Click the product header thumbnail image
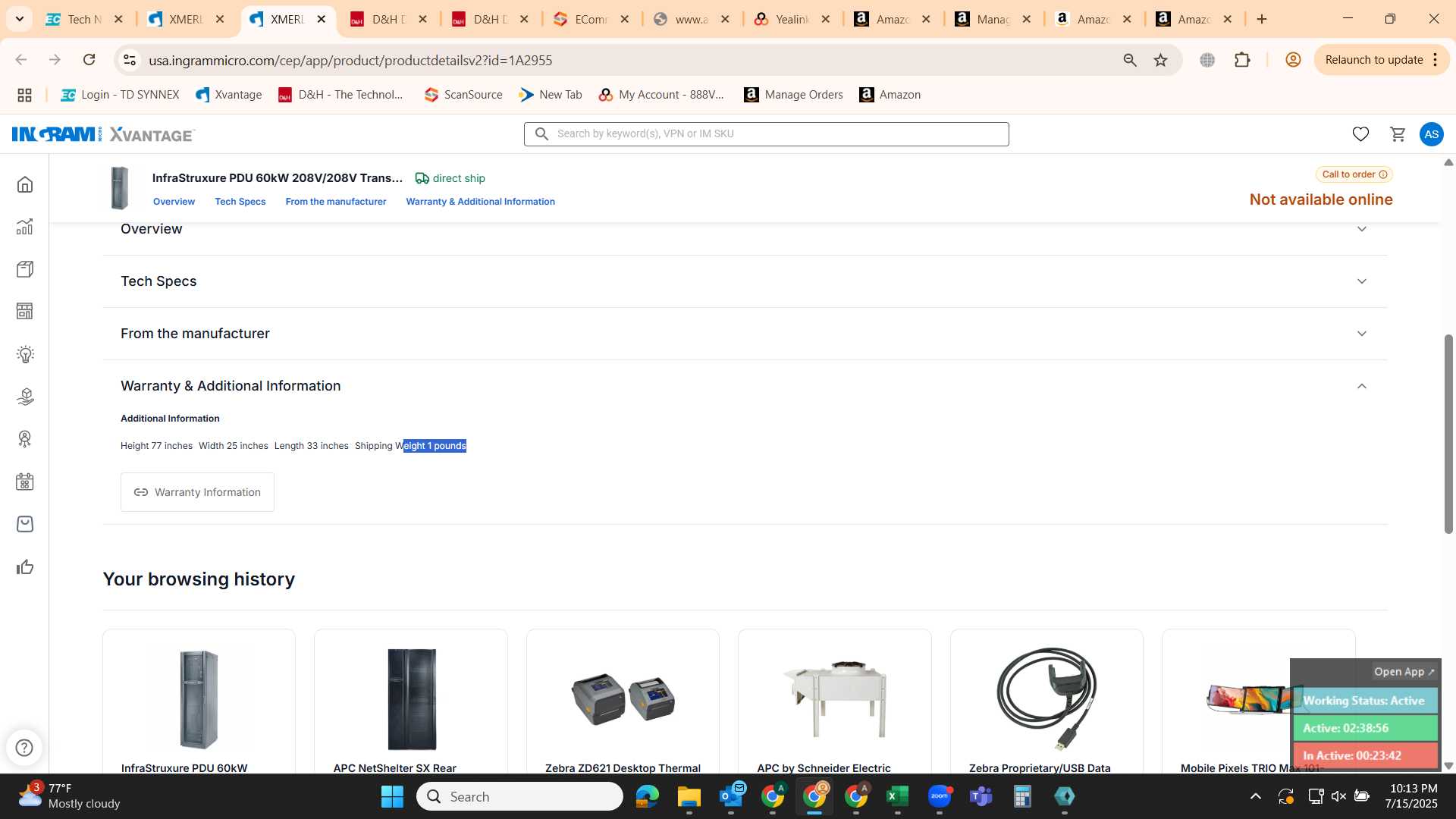1456x819 pixels. pyautogui.click(x=120, y=188)
